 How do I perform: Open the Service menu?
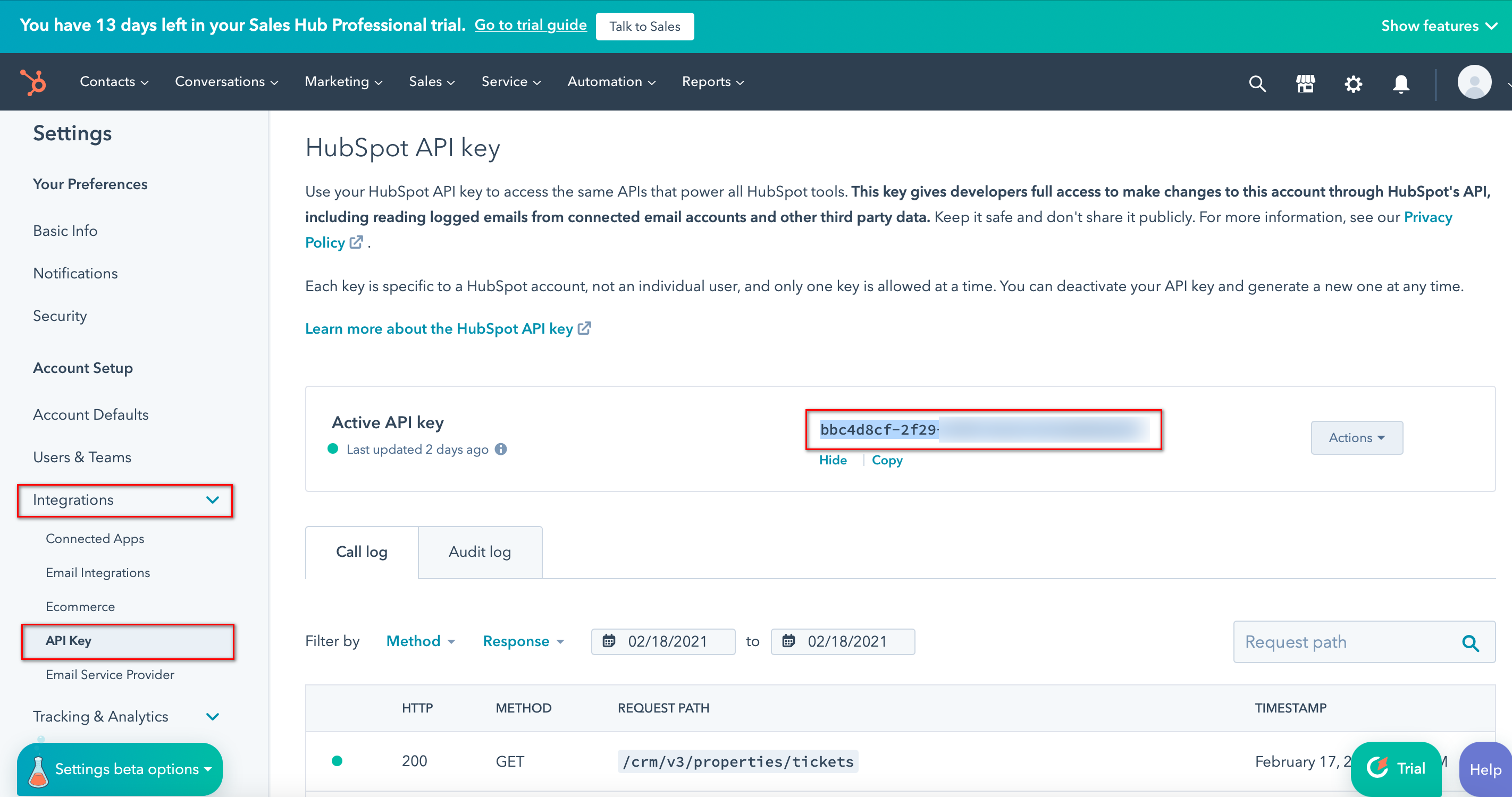tap(511, 82)
